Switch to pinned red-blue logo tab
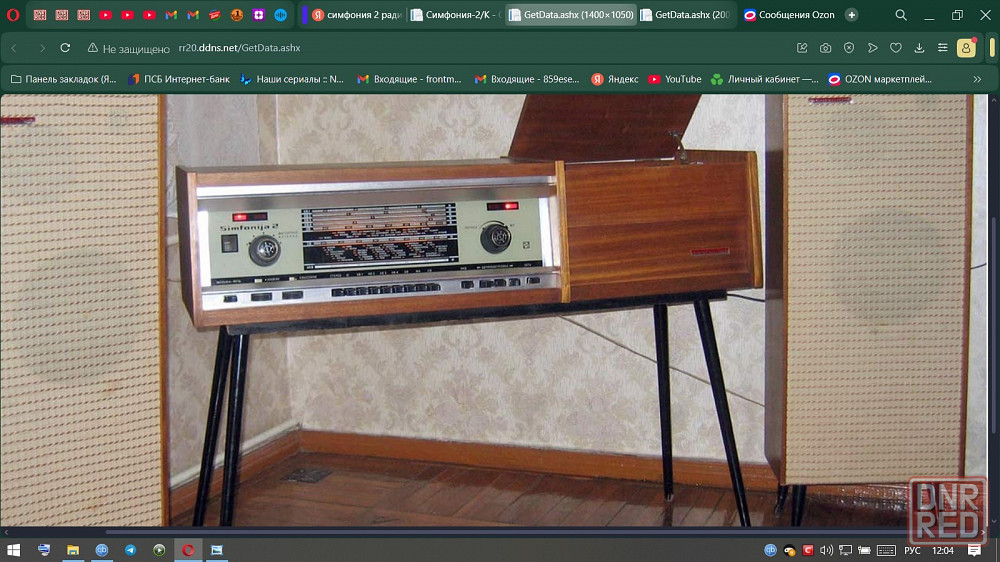Image resolution: width=1000 pixels, height=562 pixels. tap(215, 15)
